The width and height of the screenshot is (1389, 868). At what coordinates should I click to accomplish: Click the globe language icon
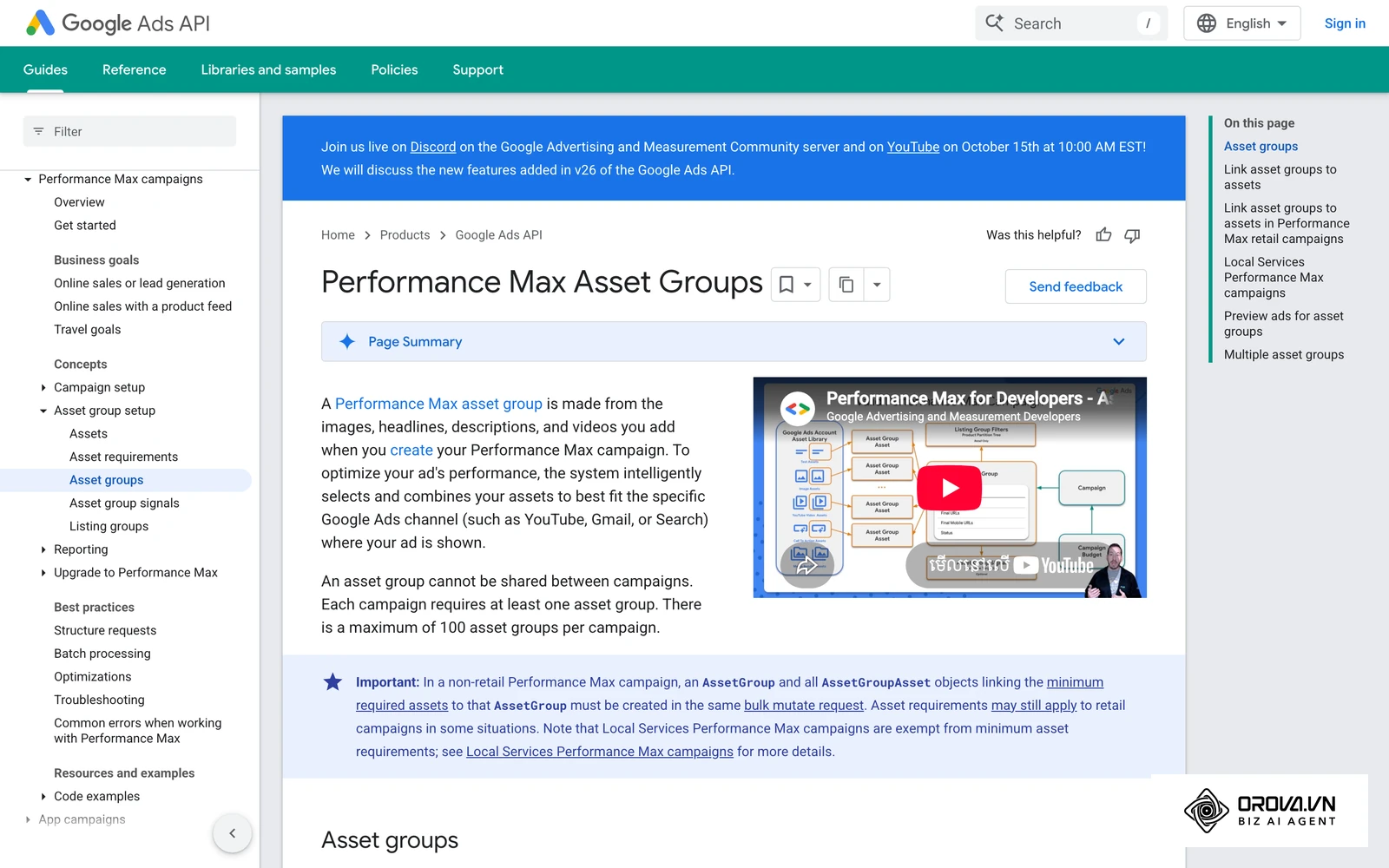(x=1207, y=23)
